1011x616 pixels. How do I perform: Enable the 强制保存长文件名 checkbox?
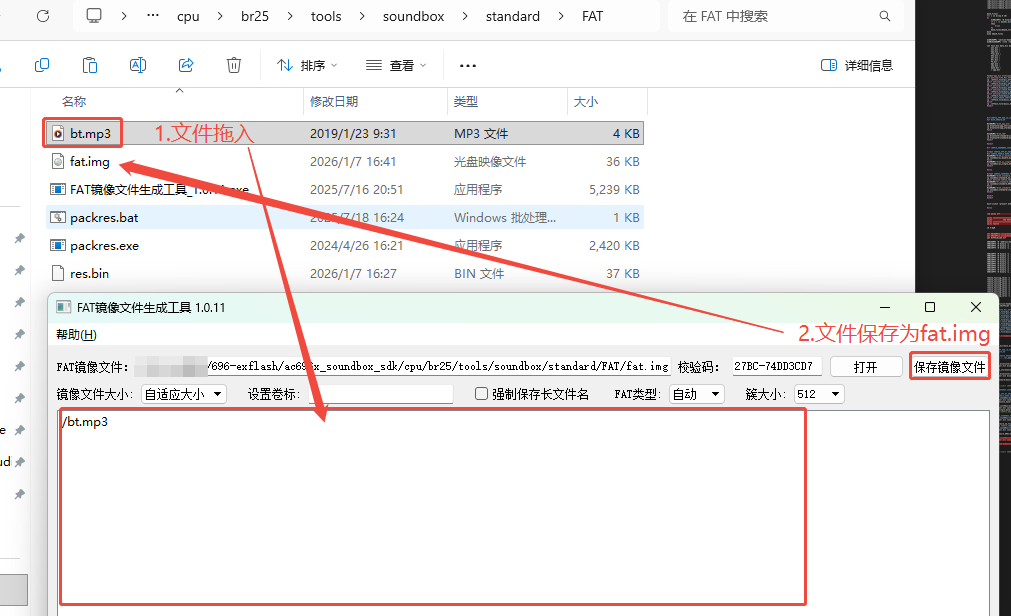481,393
